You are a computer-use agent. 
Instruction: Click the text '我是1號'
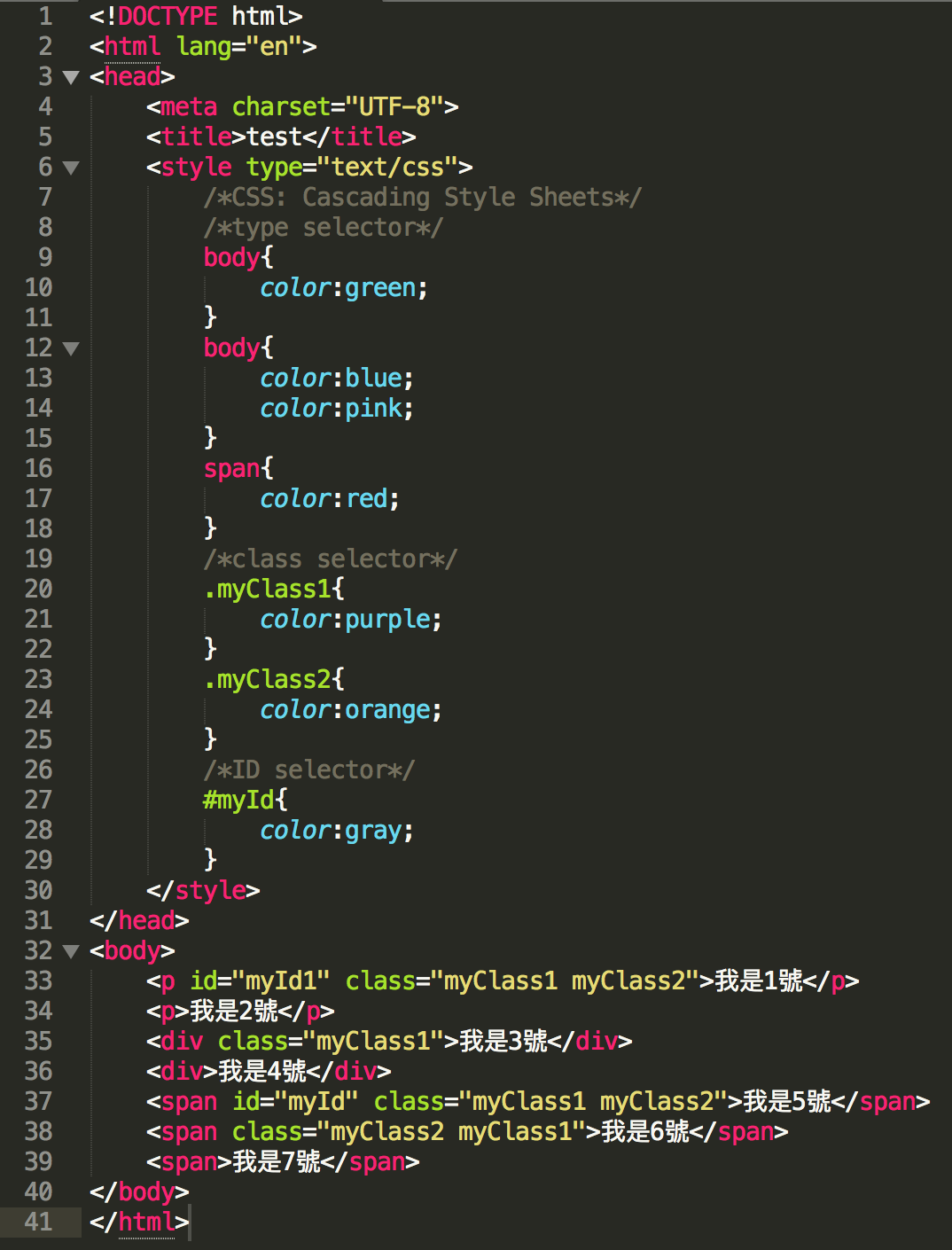[x=759, y=980]
